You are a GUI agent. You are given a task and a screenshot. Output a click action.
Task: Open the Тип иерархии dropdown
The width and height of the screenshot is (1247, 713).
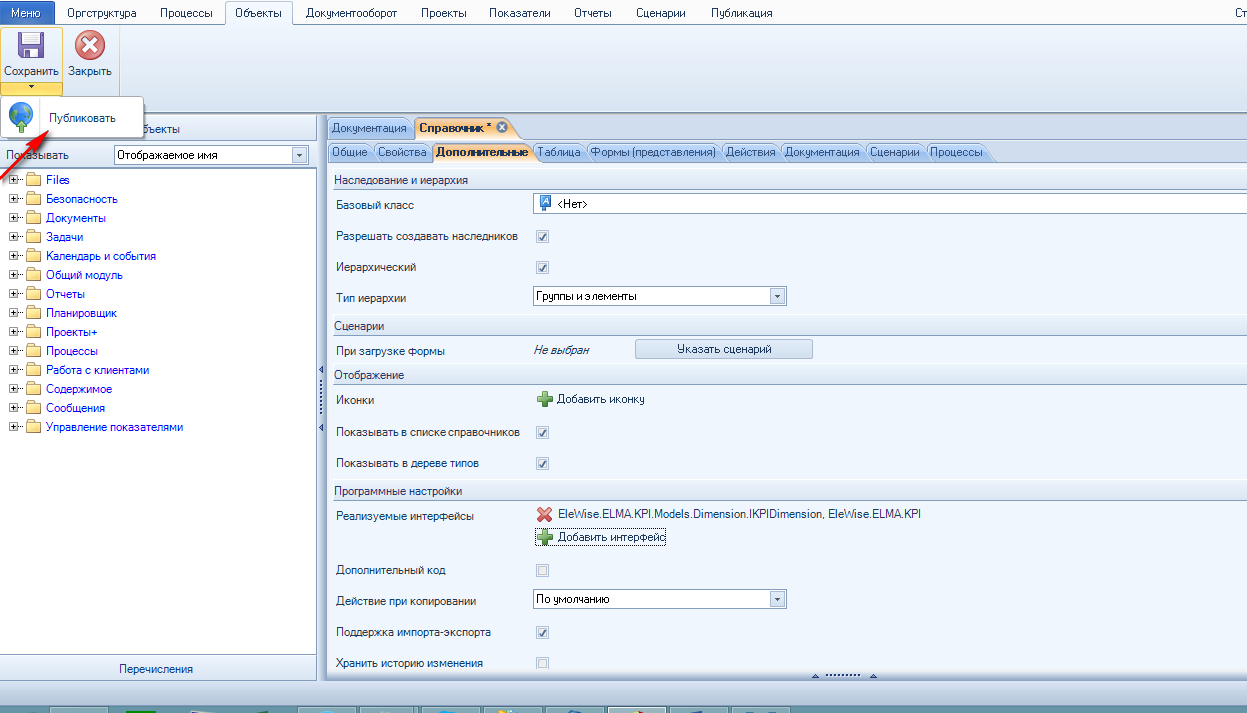[x=777, y=296]
